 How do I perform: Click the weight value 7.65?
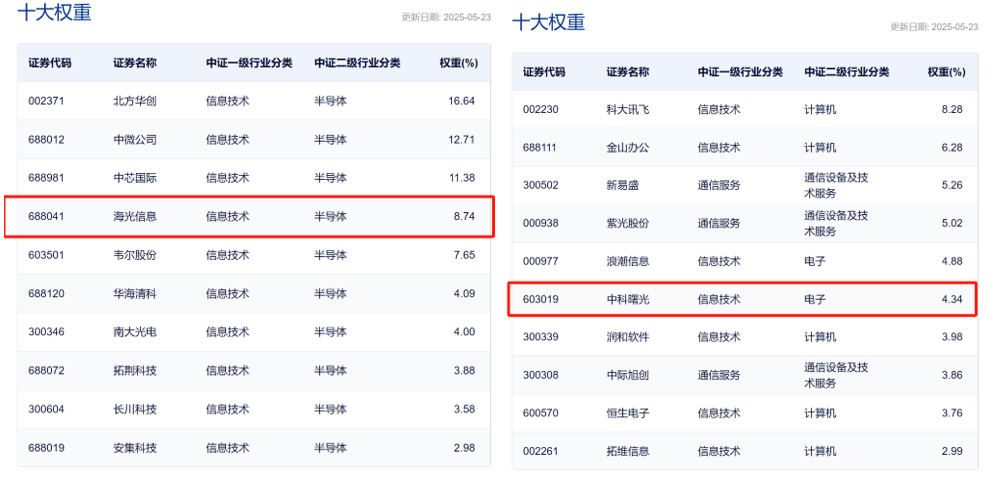(x=465, y=255)
